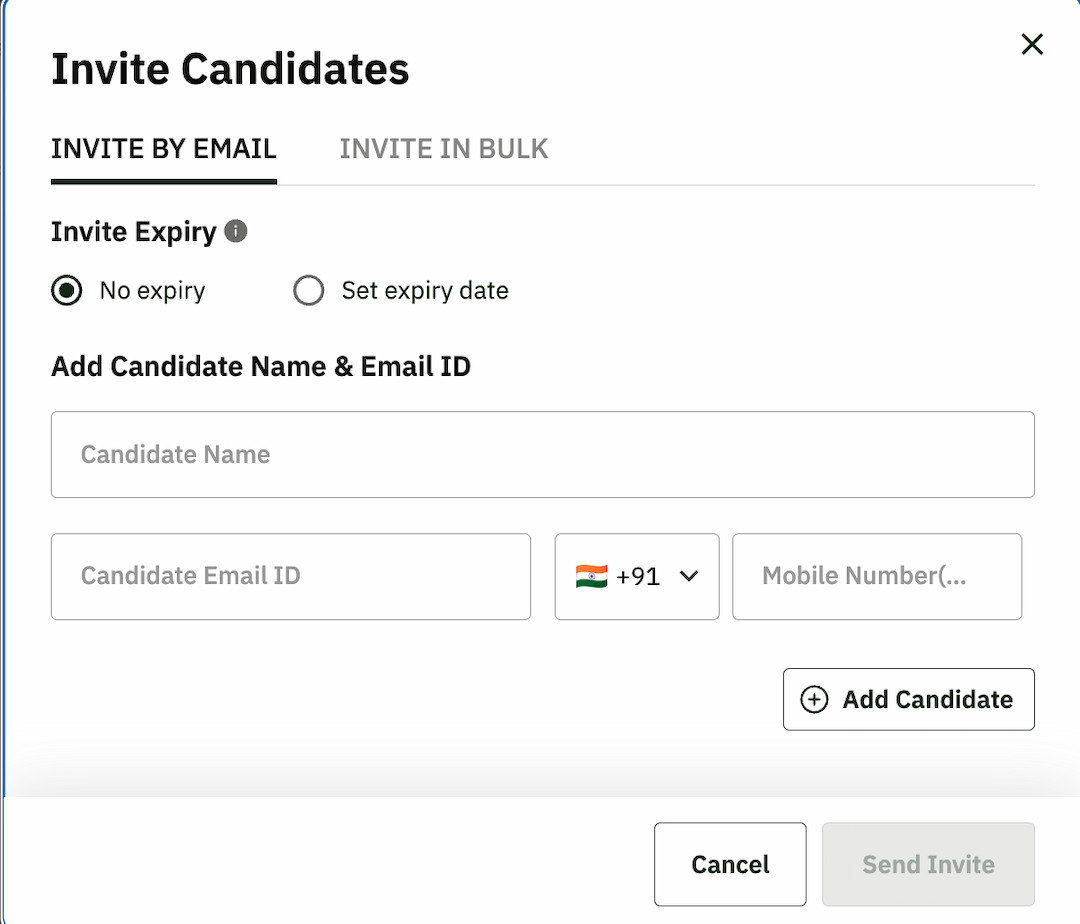Click the Send Invite button
This screenshot has height=924, width=1080.
click(928, 864)
